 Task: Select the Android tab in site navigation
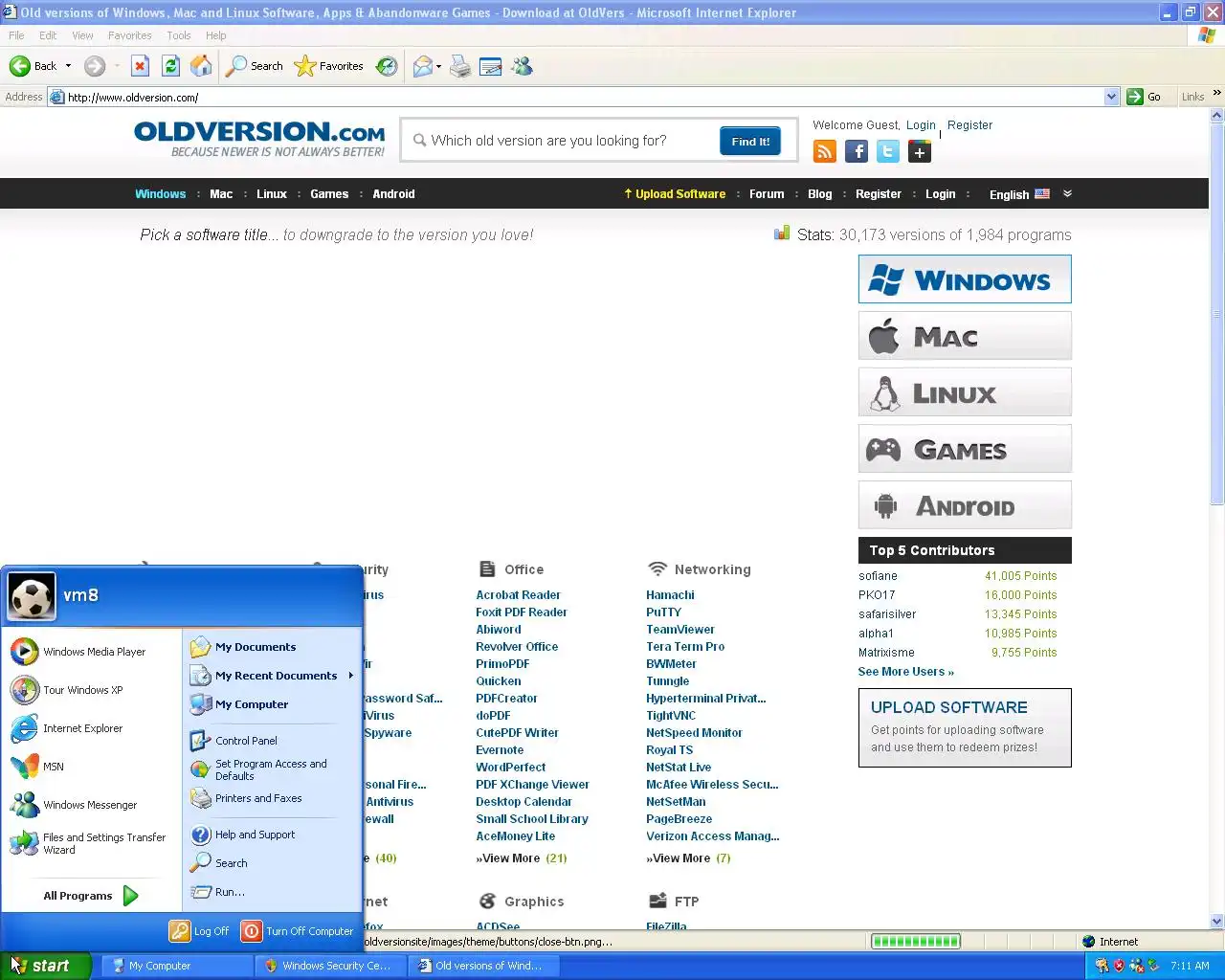[393, 193]
